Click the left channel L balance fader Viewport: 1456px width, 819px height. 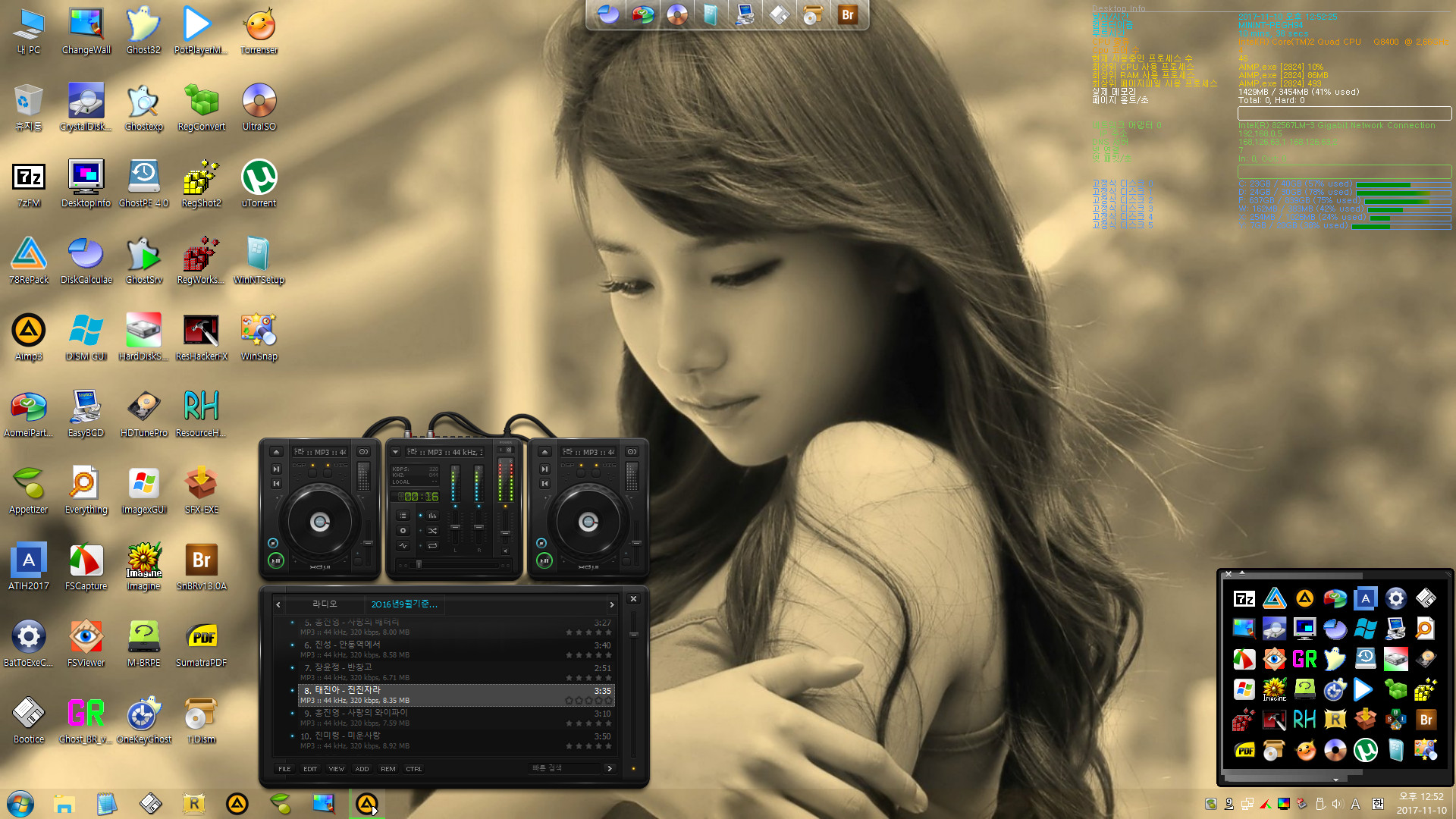click(x=455, y=527)
